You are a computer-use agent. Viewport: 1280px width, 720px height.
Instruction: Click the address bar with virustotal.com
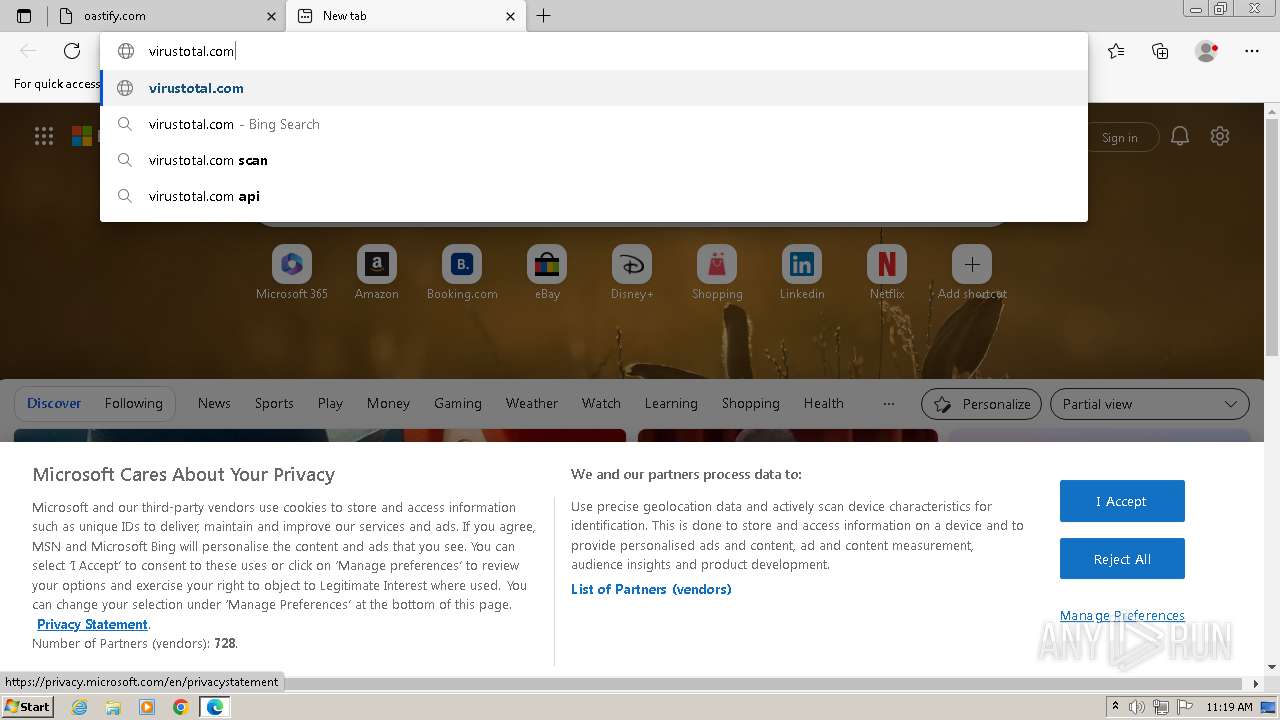click(x=594, y=51)
